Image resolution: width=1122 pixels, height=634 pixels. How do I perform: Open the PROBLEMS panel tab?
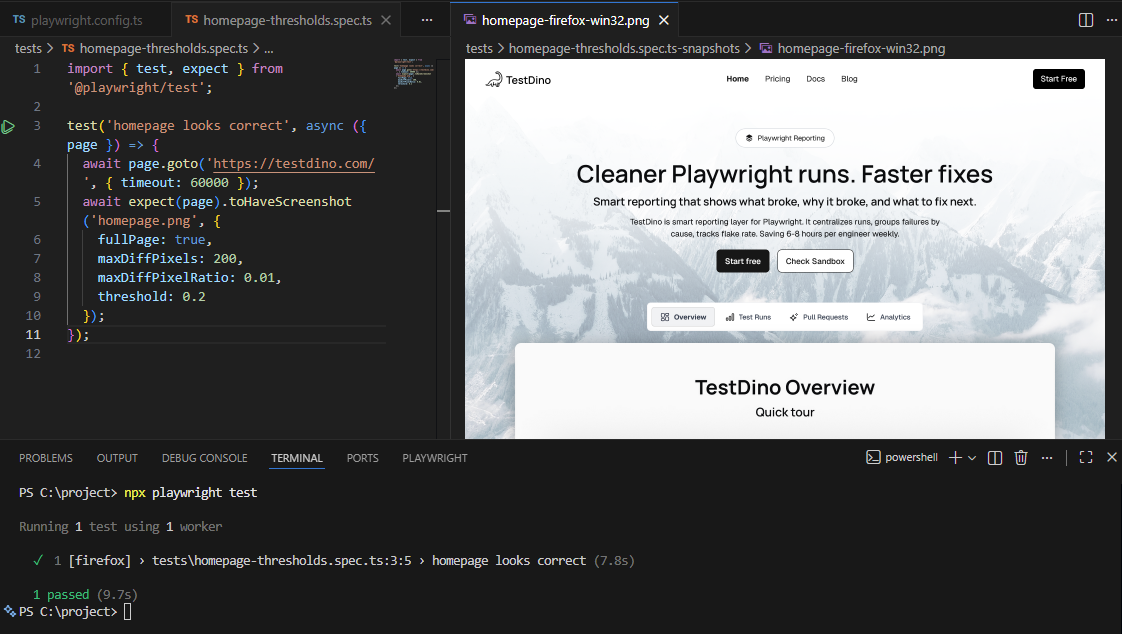46,458
